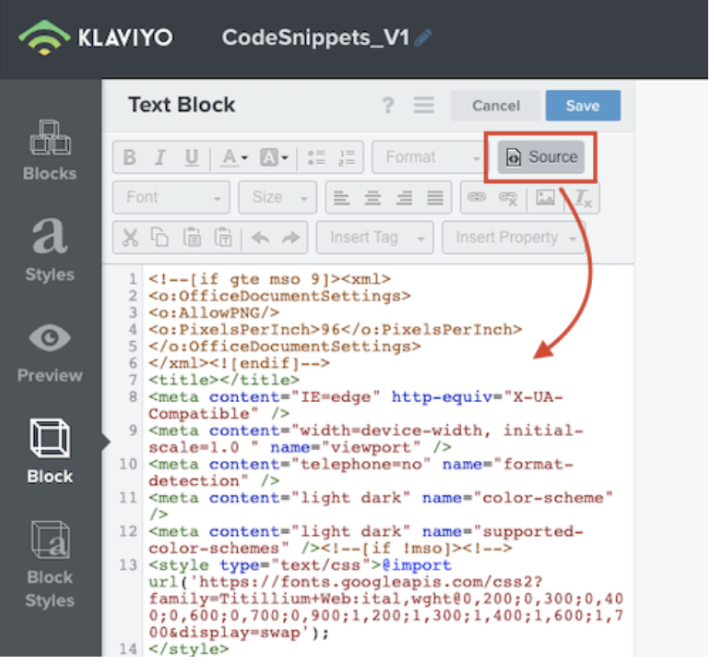The height and width of the screenshot is (664, 714).
Task: Save the text block
Action: coord(583,106)
